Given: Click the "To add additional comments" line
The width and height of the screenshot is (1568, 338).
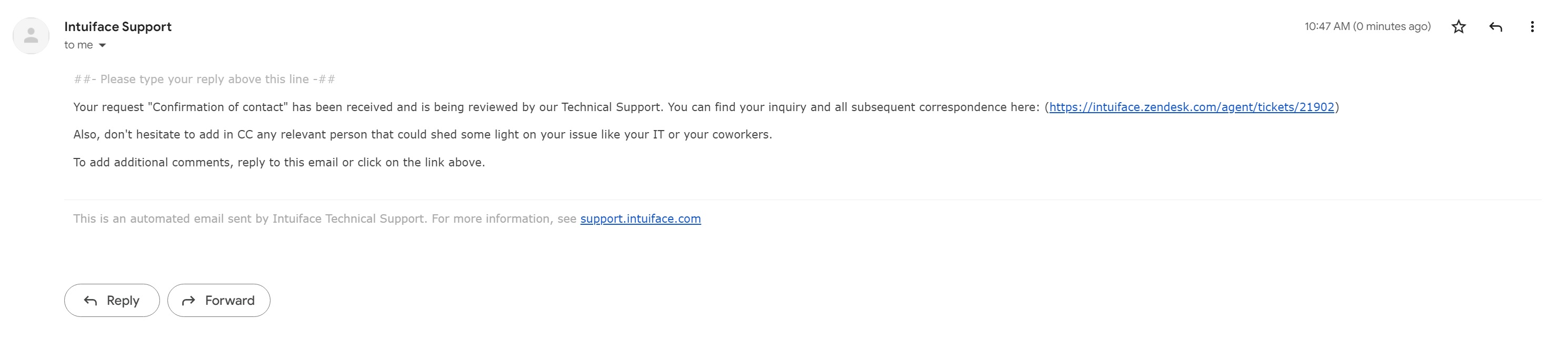Looking at the screenshot, I should click(279, 163).
